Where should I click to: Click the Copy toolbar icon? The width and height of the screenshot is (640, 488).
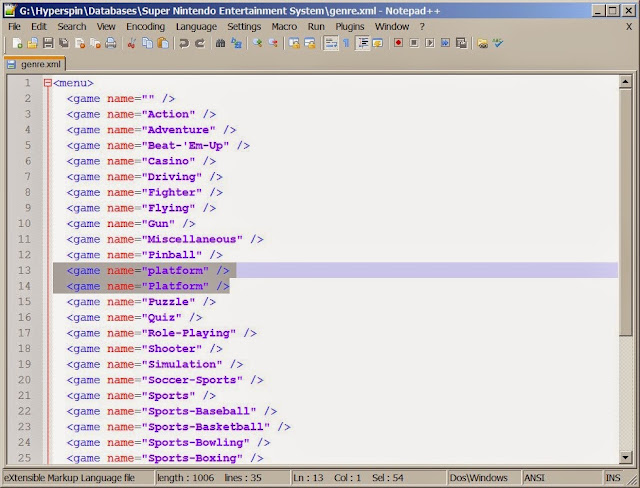click(x=147, y=43)
